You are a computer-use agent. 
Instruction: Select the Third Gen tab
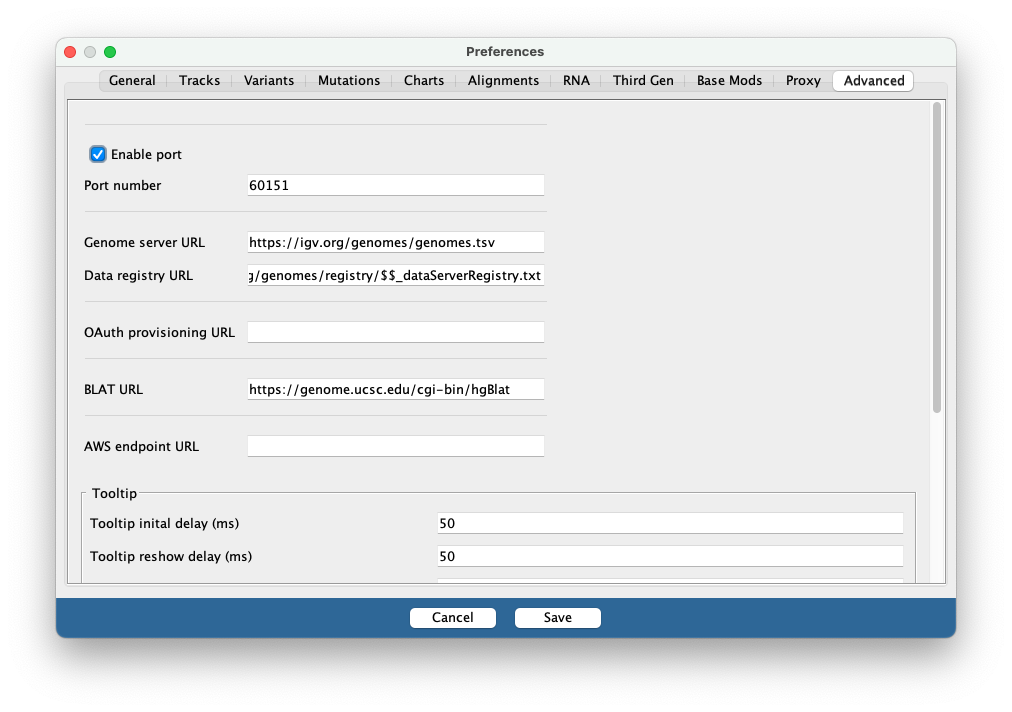coord(643,81)
